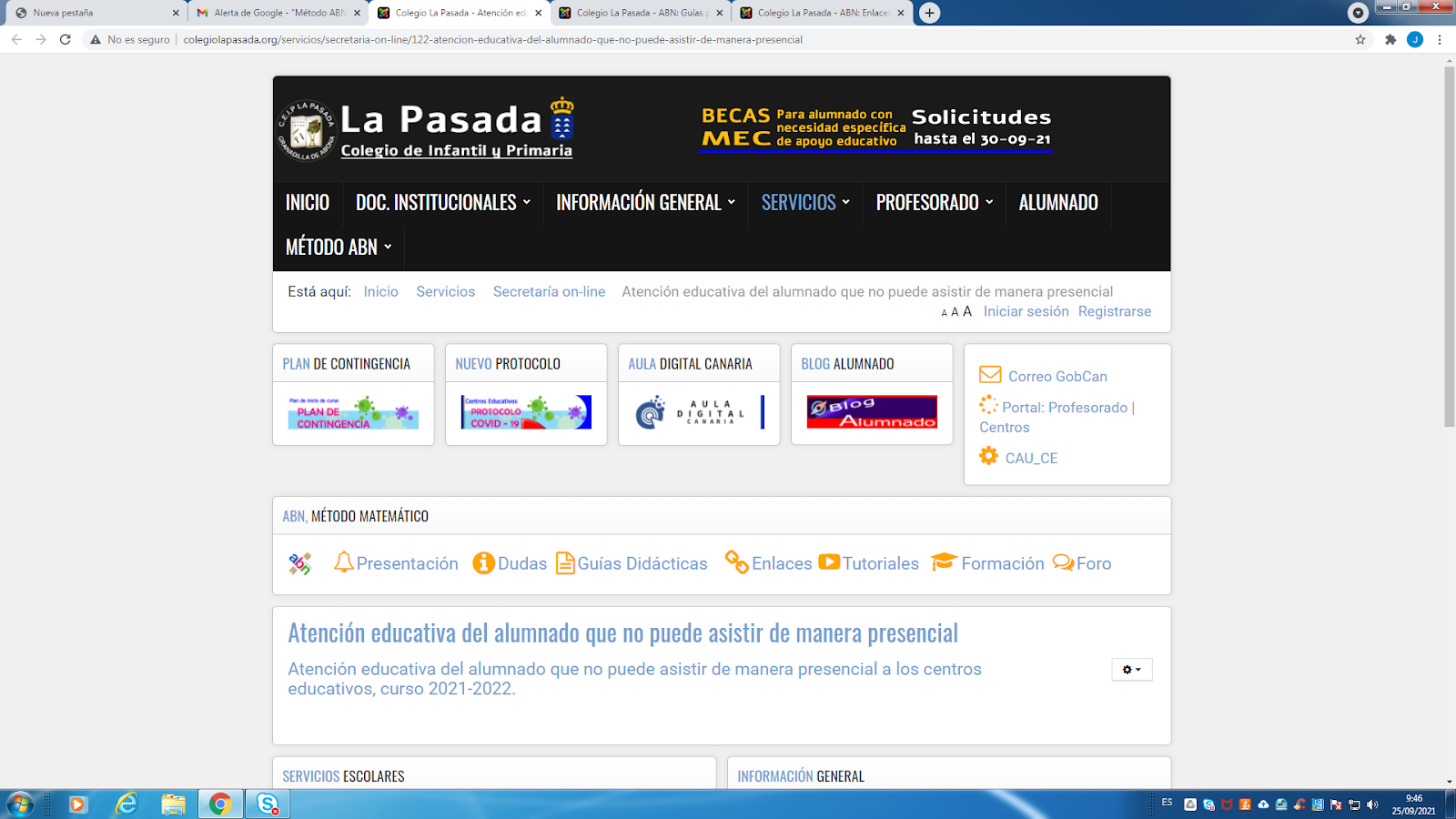Screen dimensions: 1456x819
Task: Click the volume speaker tray icon
Action: (1372, 804)
